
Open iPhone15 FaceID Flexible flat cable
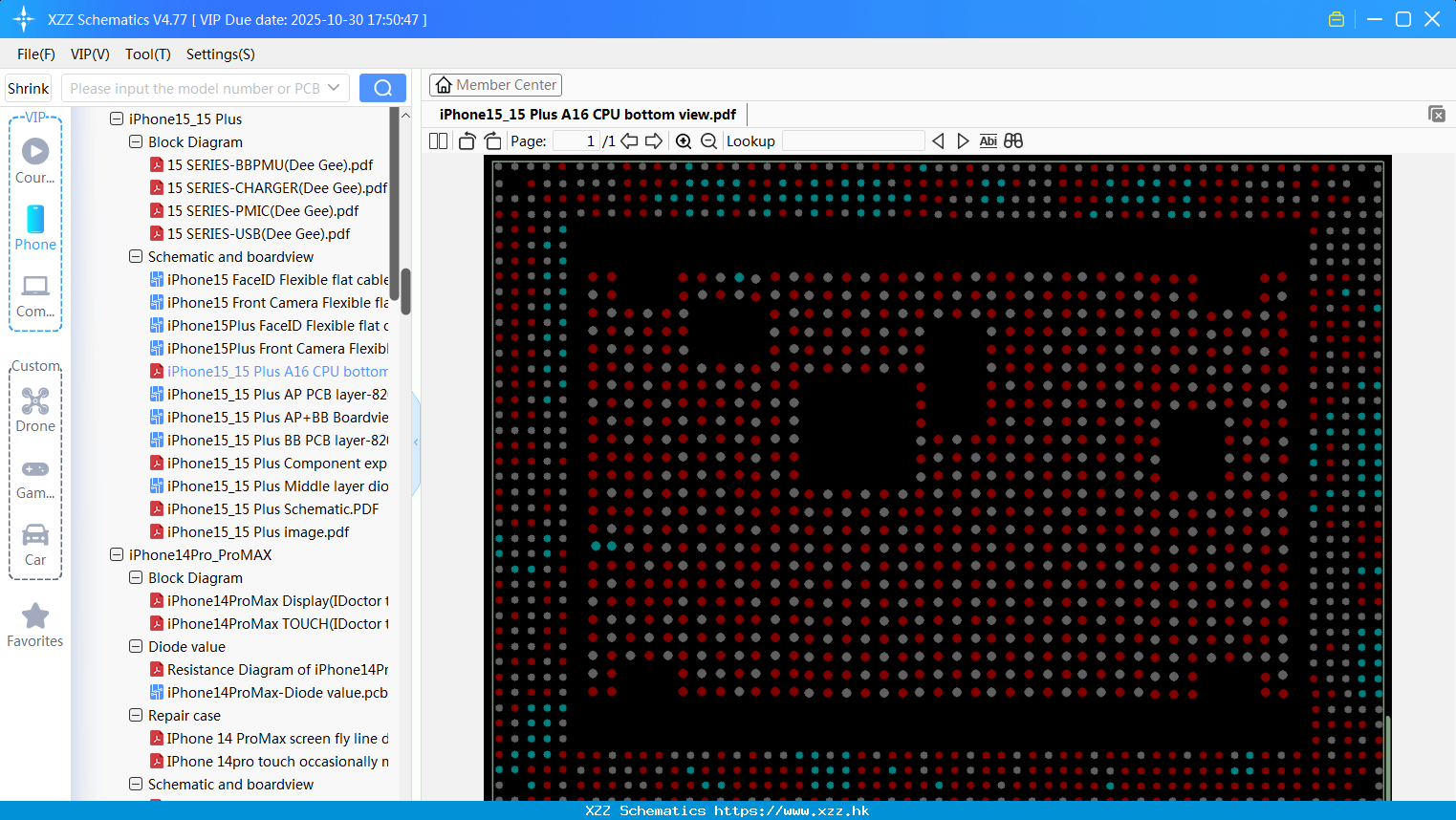point(269,279)
